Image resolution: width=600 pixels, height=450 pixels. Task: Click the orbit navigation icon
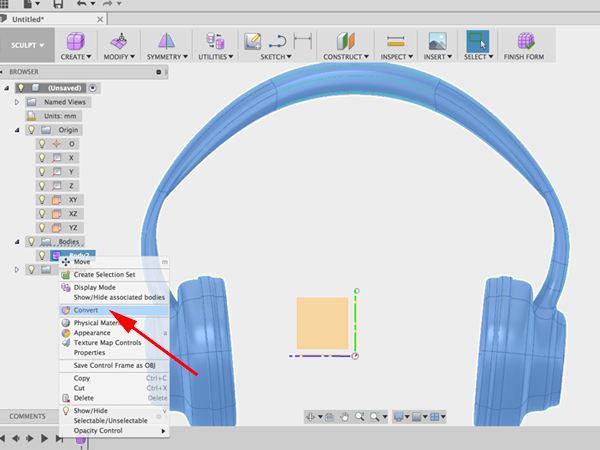pyautogui.click(x=310, y=417)
